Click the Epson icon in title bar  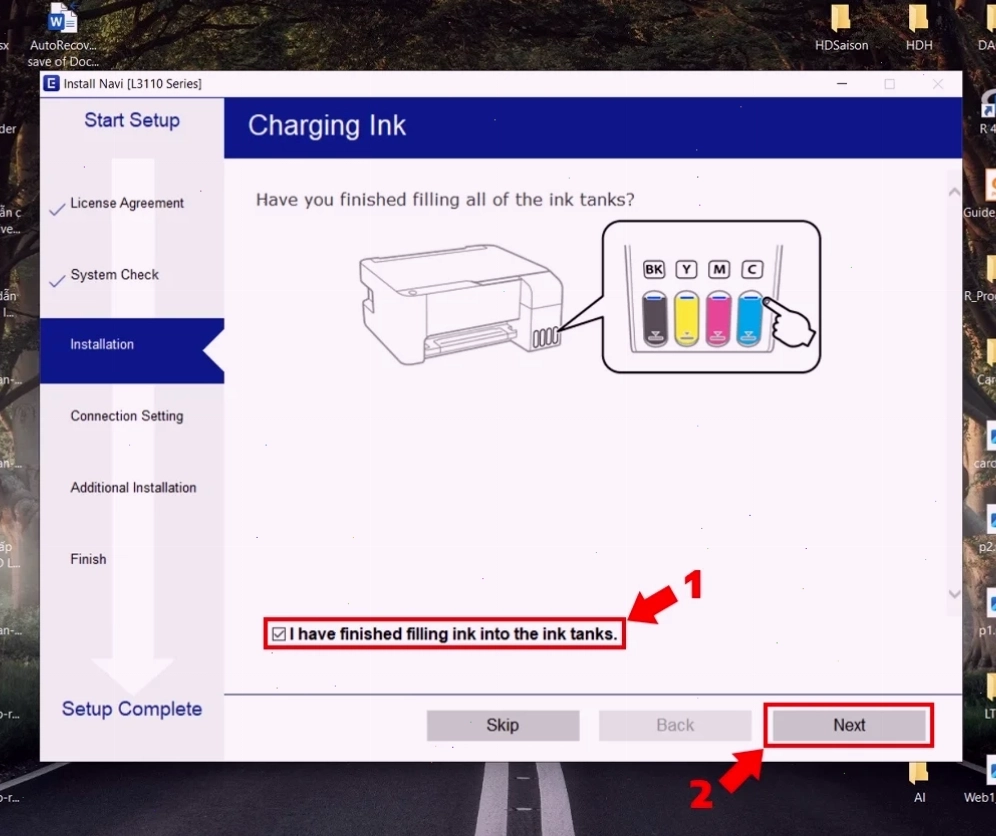coord(51,83)
